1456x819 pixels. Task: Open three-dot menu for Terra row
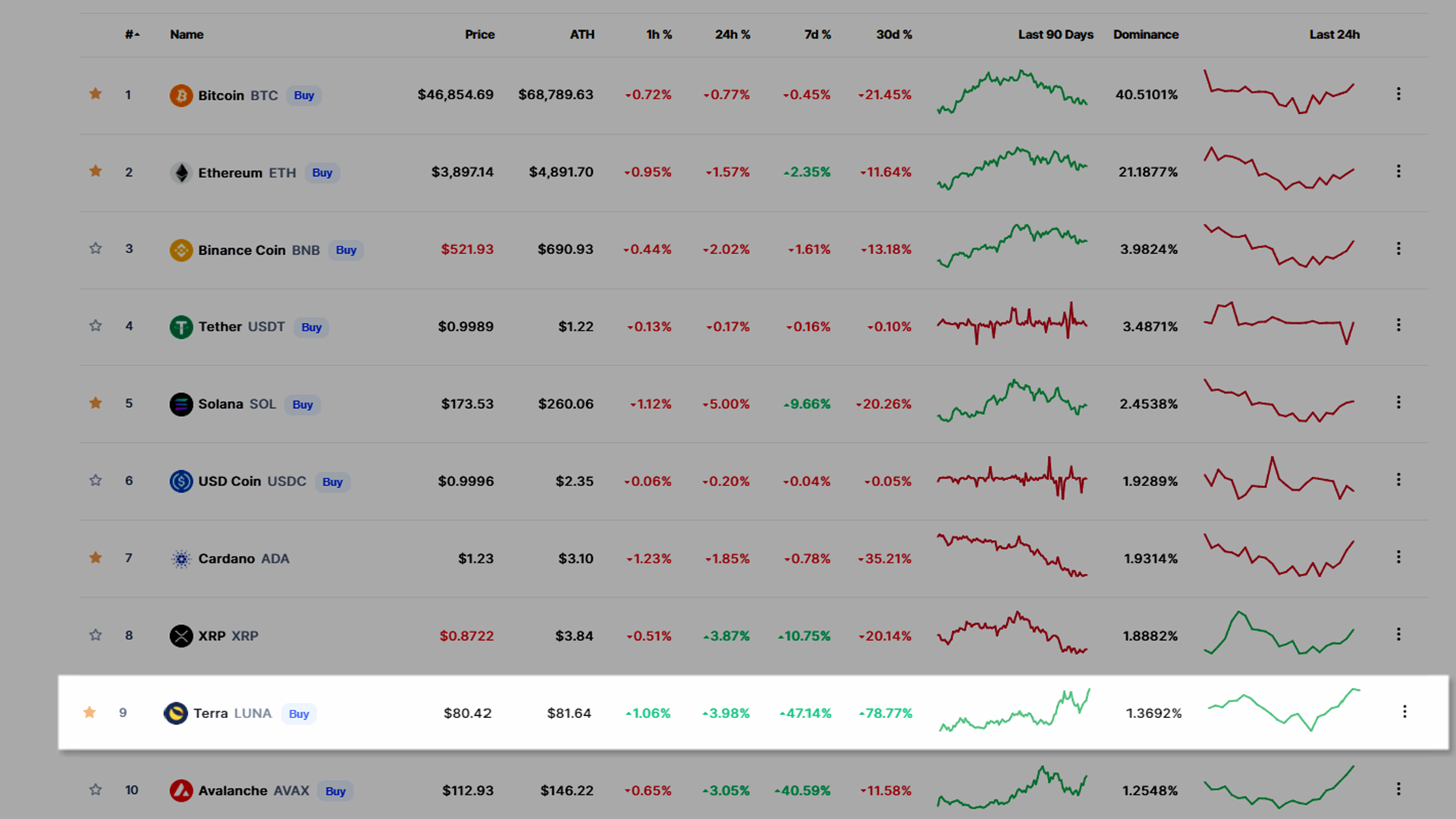(1404, 711)
